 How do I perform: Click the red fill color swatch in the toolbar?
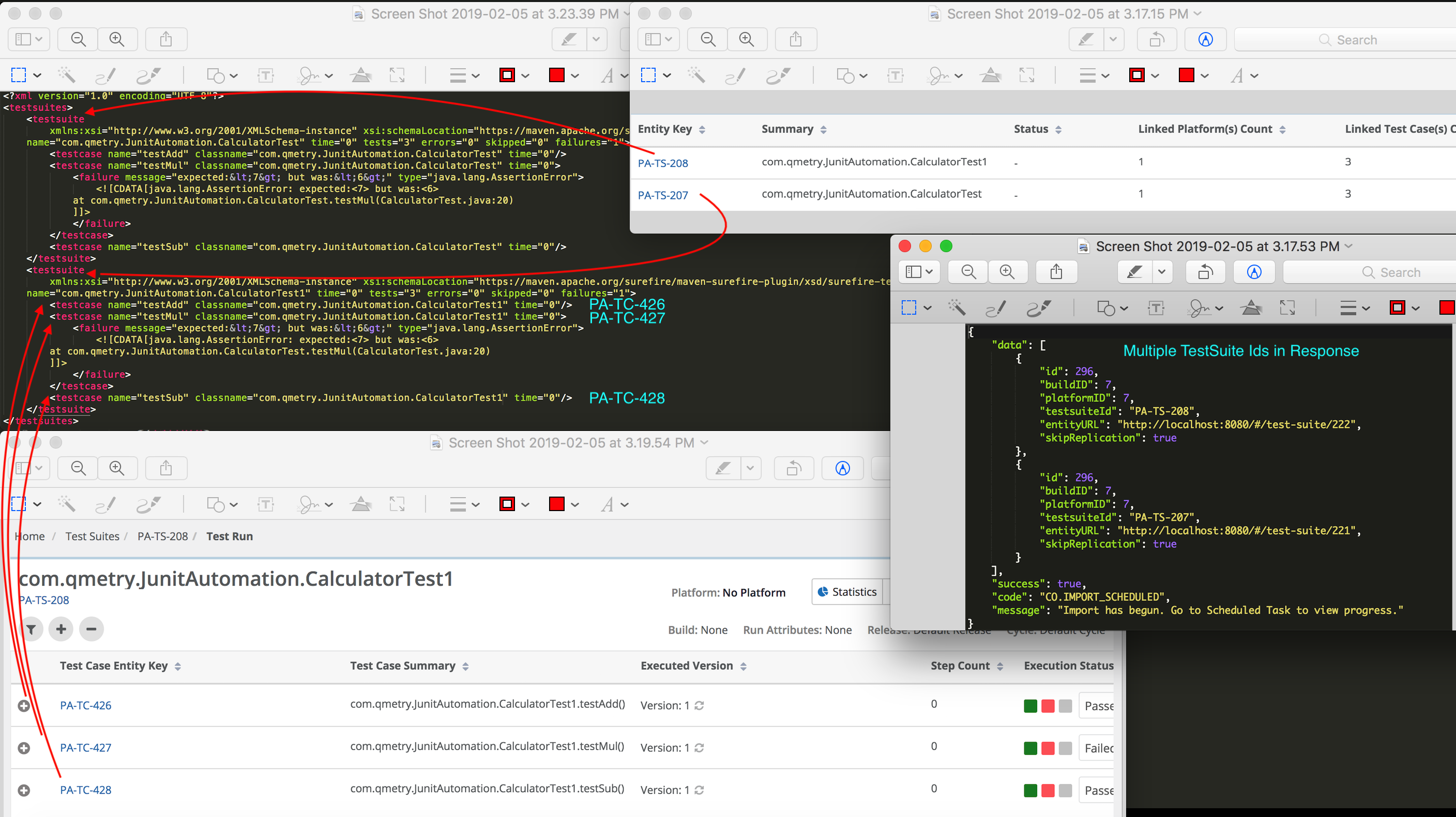coord(558,75)
